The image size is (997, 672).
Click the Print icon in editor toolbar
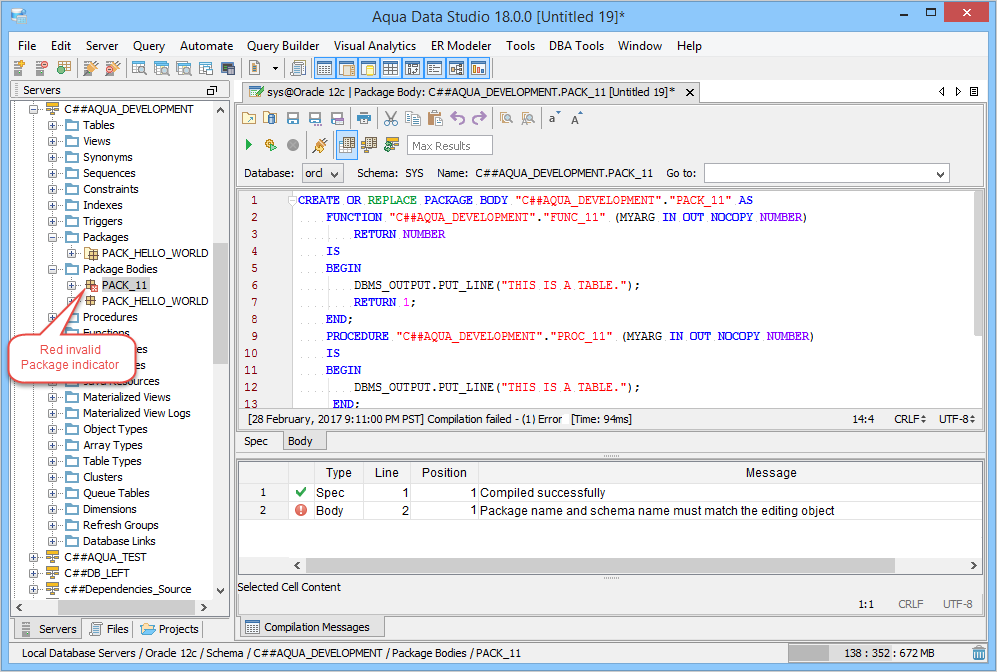tap(364, 118)
